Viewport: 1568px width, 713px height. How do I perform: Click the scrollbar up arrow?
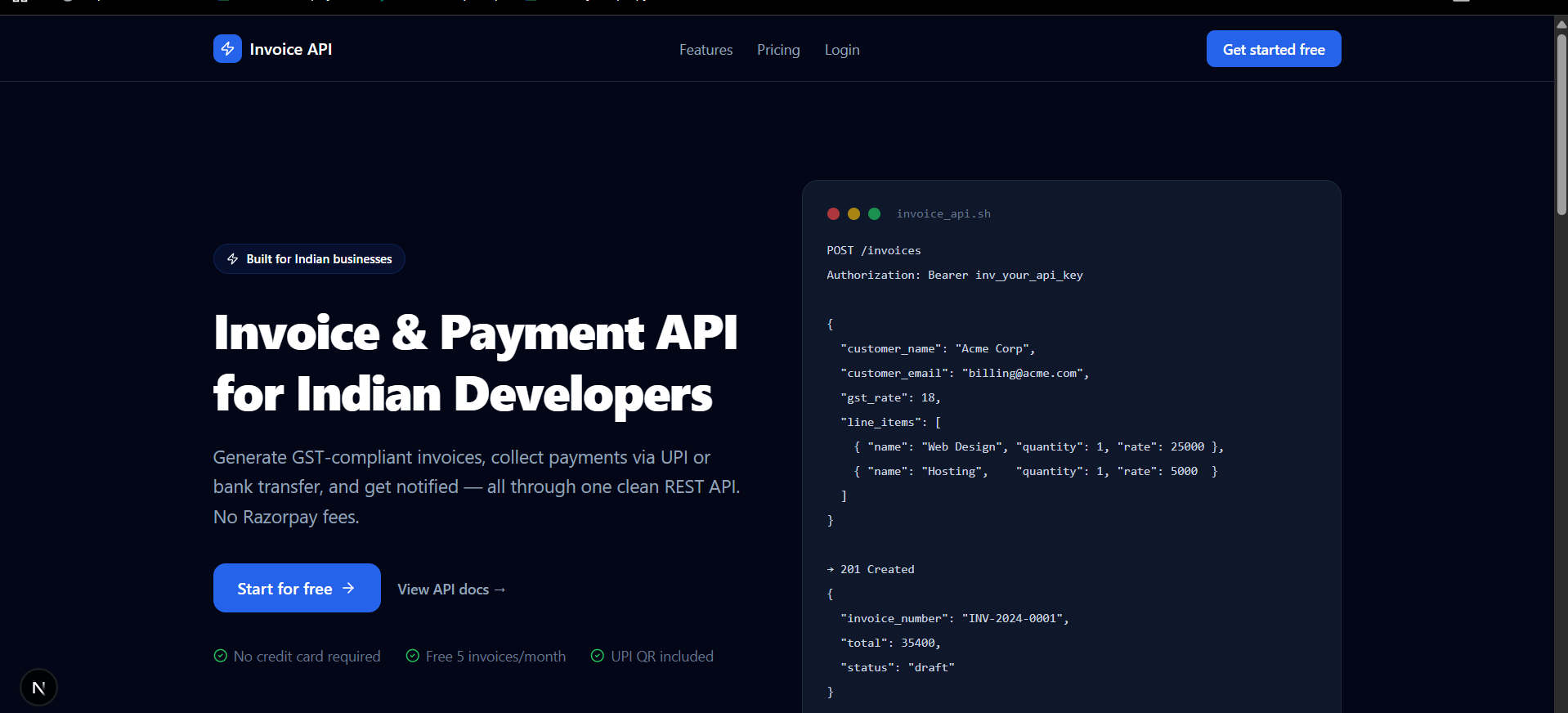1561,24
